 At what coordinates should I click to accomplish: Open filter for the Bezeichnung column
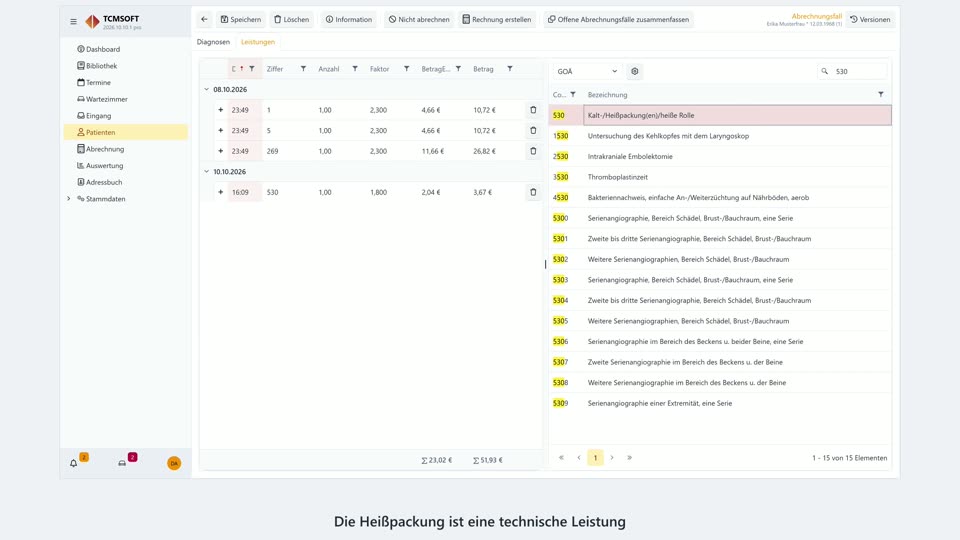(x=881, y=95)
